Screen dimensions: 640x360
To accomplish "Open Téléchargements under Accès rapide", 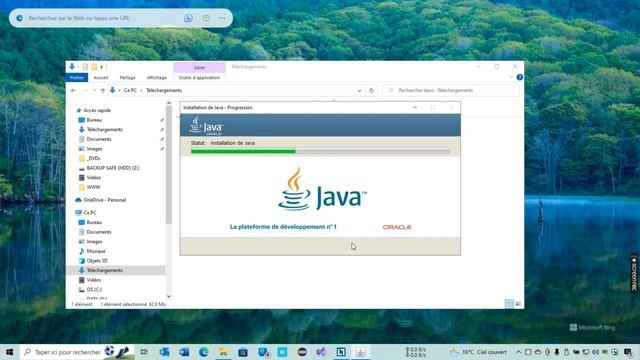I will (104, 129).
